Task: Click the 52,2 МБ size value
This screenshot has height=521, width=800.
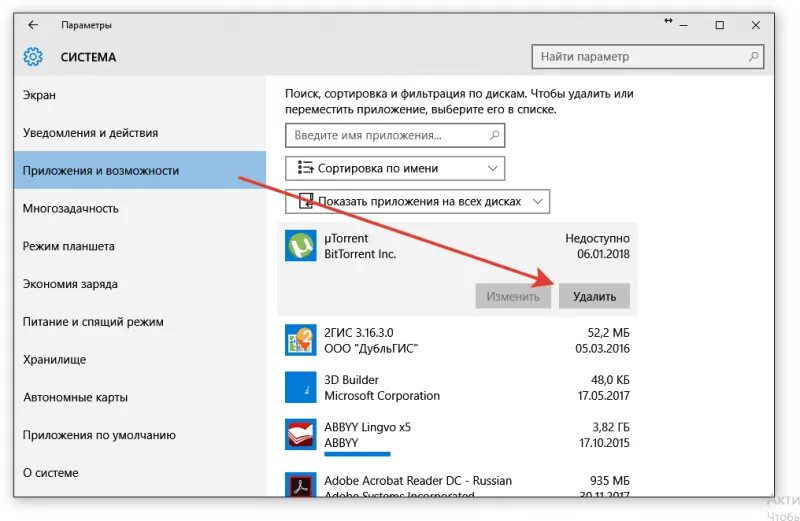Action: pos(608,333)
